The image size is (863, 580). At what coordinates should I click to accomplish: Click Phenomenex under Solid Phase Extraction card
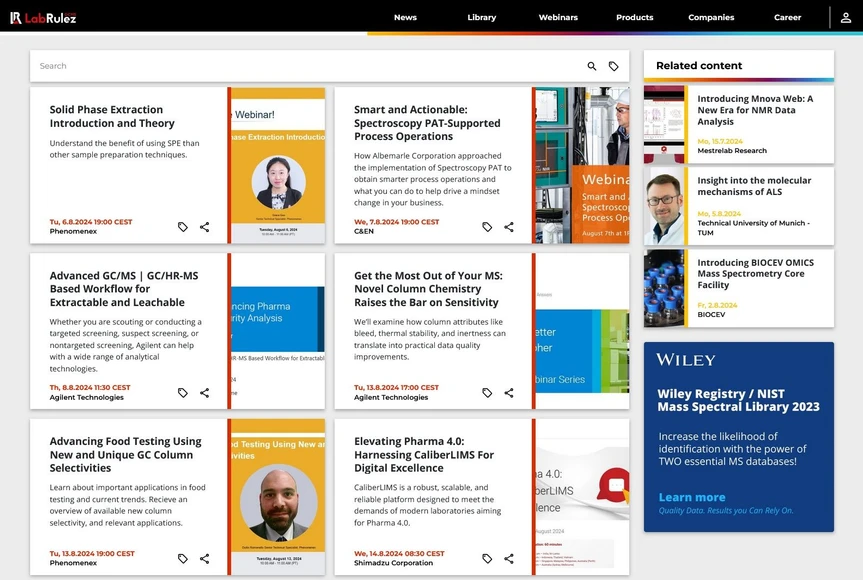coord(73,232)
